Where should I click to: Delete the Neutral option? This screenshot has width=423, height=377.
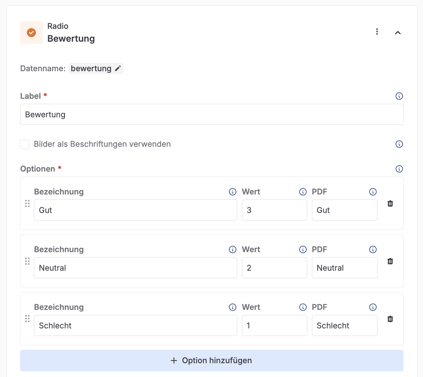pyautogui.click(x=390, y=261)
